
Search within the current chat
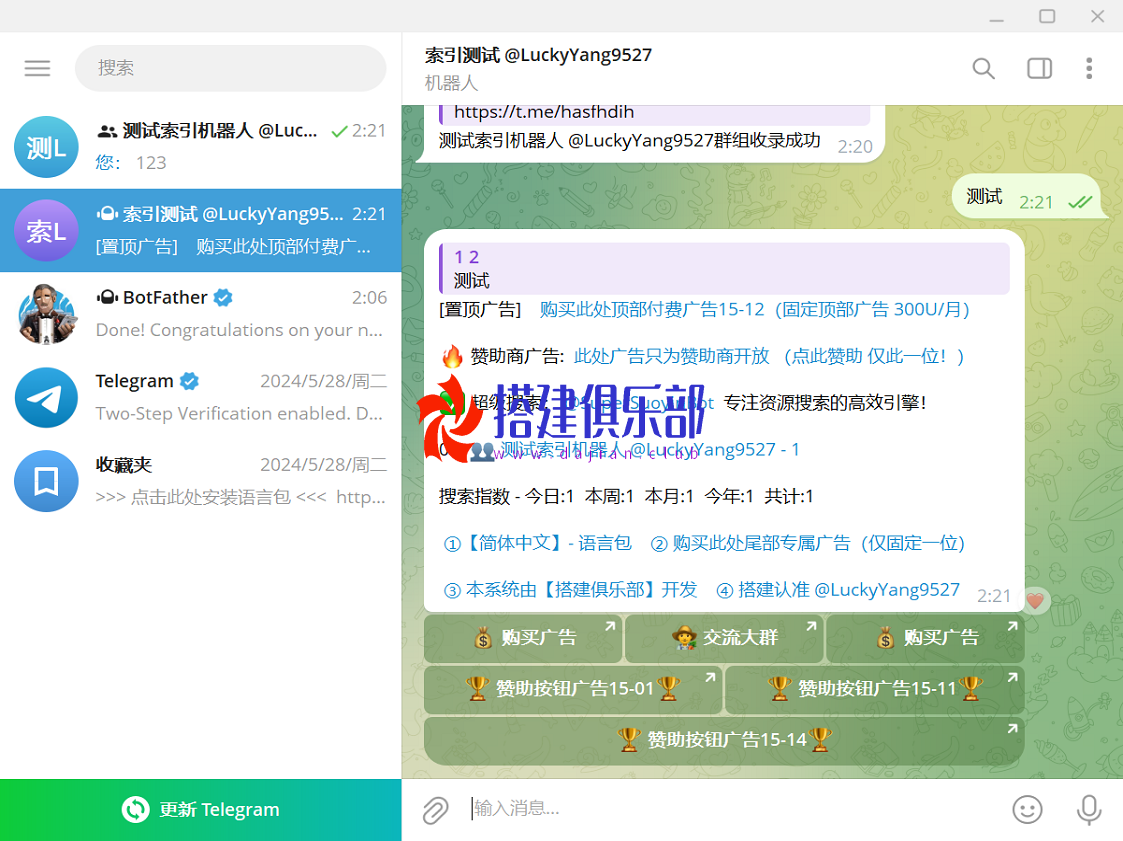click(983, 68)
